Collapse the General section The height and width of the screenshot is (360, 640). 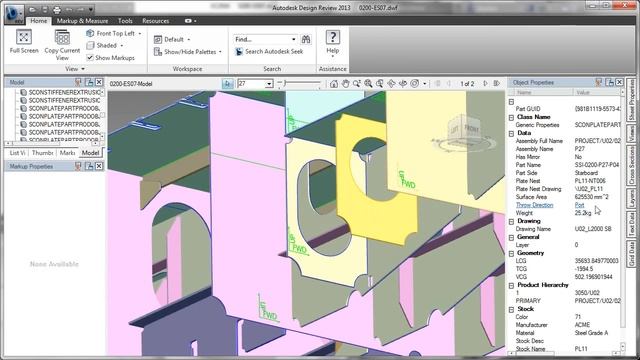click(x=511, y=237)
